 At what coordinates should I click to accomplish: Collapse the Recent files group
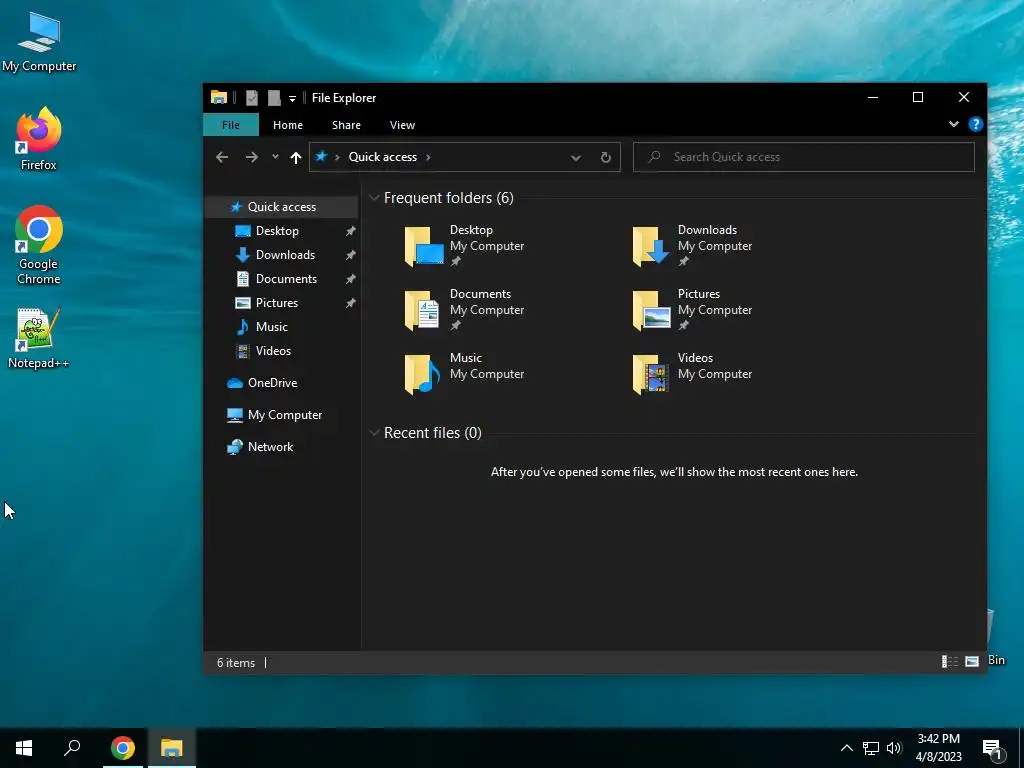[x=374, y=433]
